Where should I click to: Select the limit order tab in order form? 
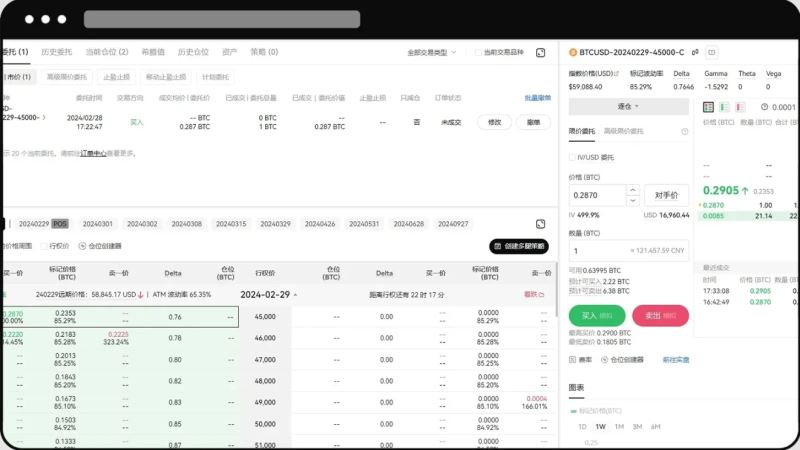pos(582,132)
